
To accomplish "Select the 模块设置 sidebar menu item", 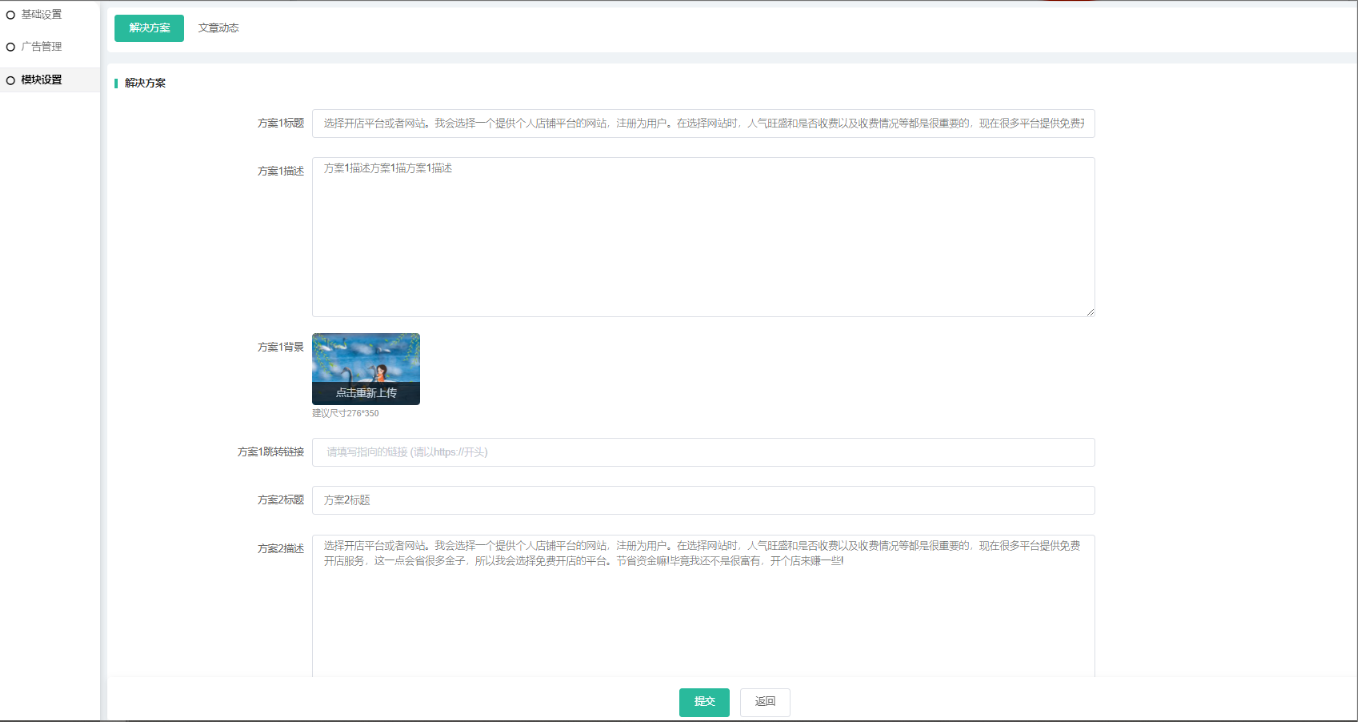I will [x=41, y=80].
